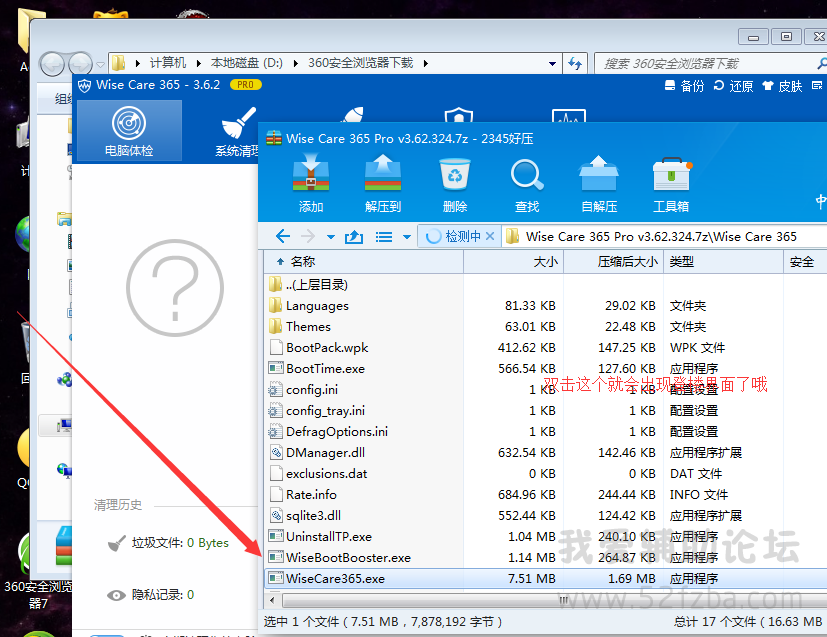Viewport: 827px width, 637px height.
Task: Click the forward button in Explorer window
Action: 80,64
